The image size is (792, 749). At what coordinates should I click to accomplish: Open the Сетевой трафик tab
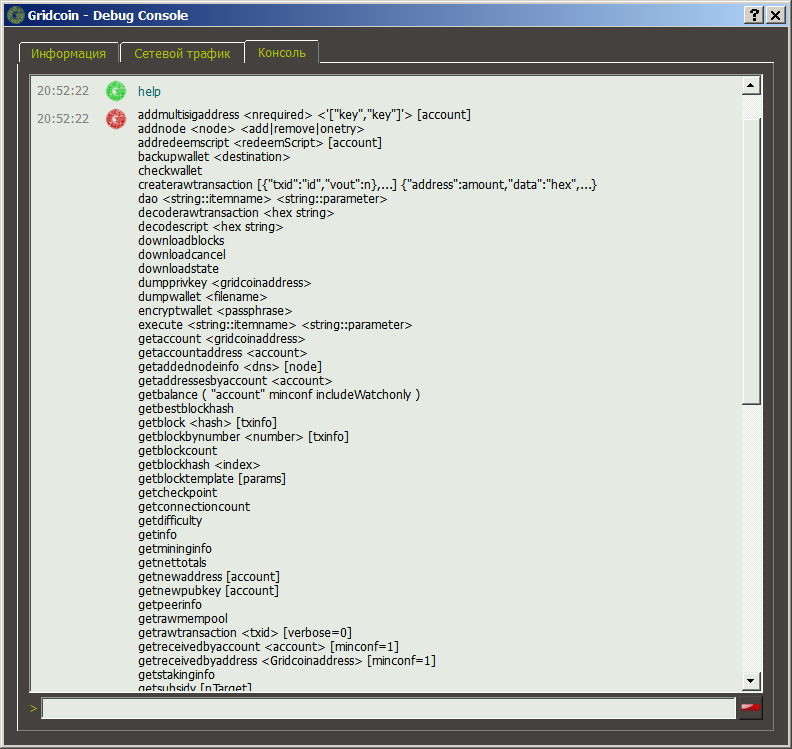181,53
